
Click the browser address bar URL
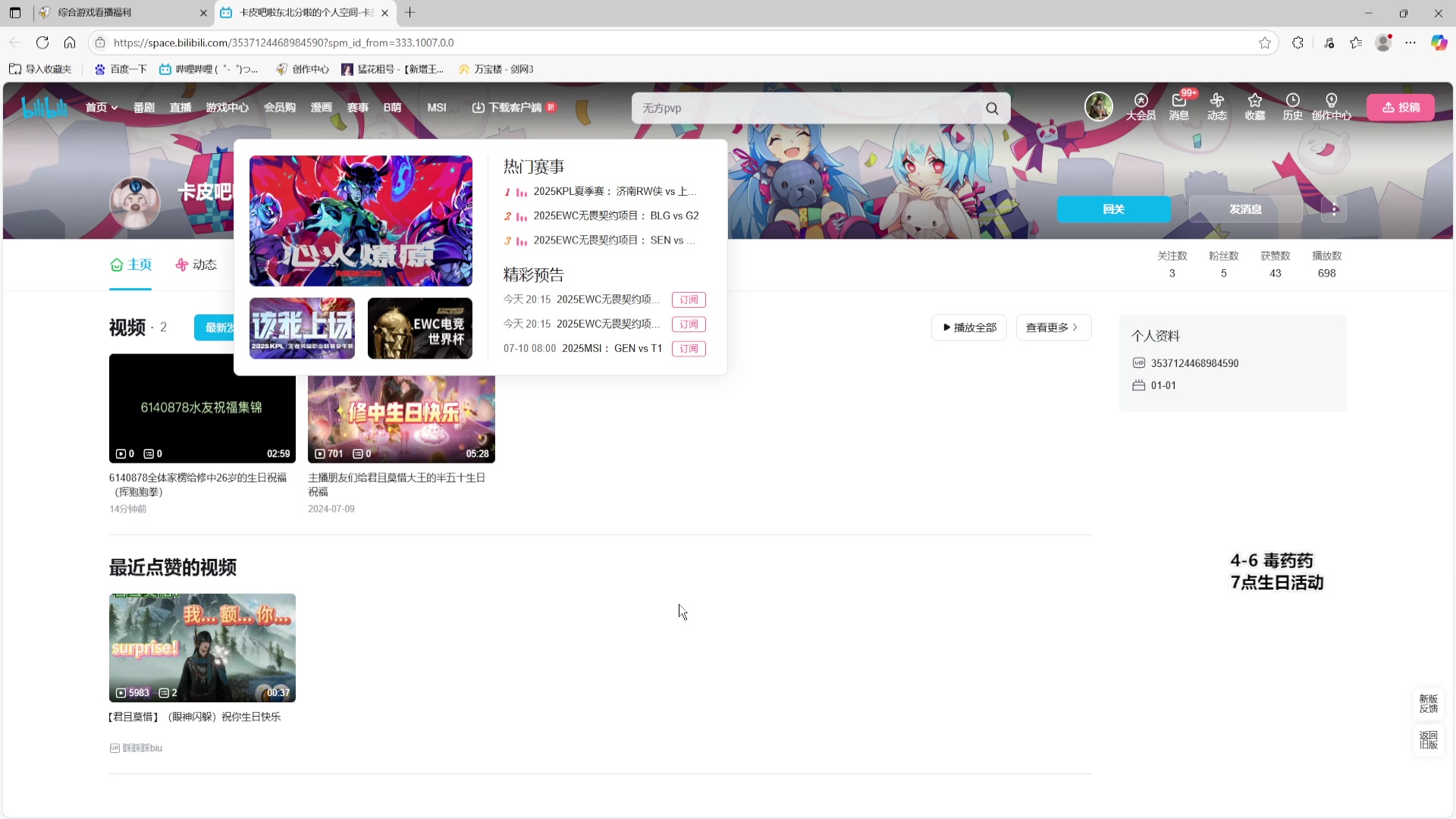pyautogui.click(x=284, y=43)
